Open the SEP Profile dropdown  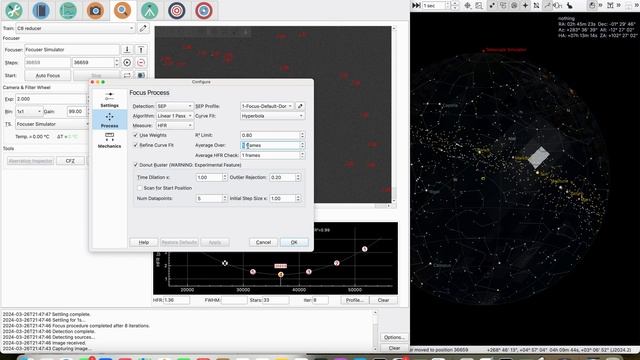coord(267,106)
